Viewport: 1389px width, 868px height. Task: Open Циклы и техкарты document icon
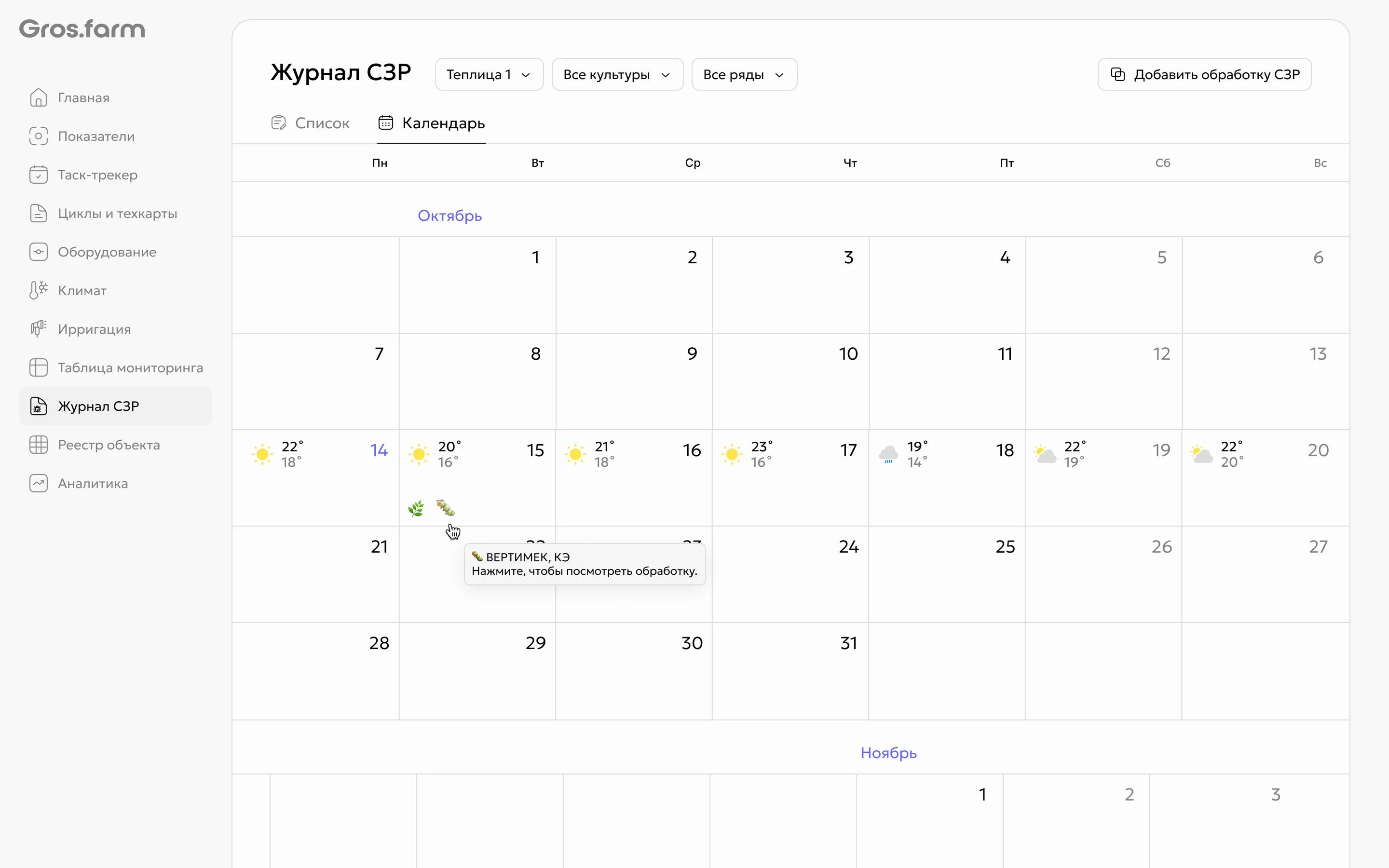tap(39, 213)
